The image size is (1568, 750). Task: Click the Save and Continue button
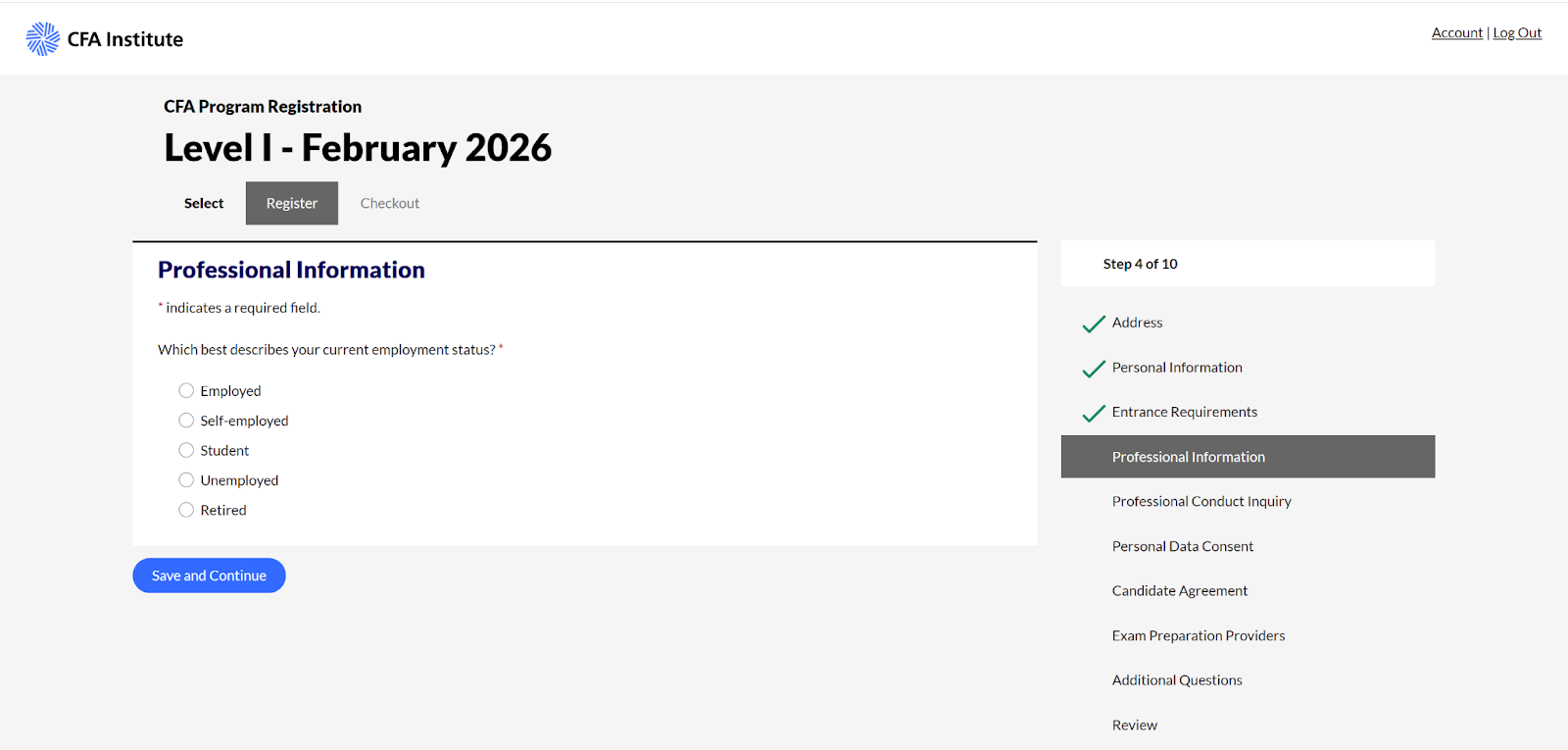tap(209, 575)
